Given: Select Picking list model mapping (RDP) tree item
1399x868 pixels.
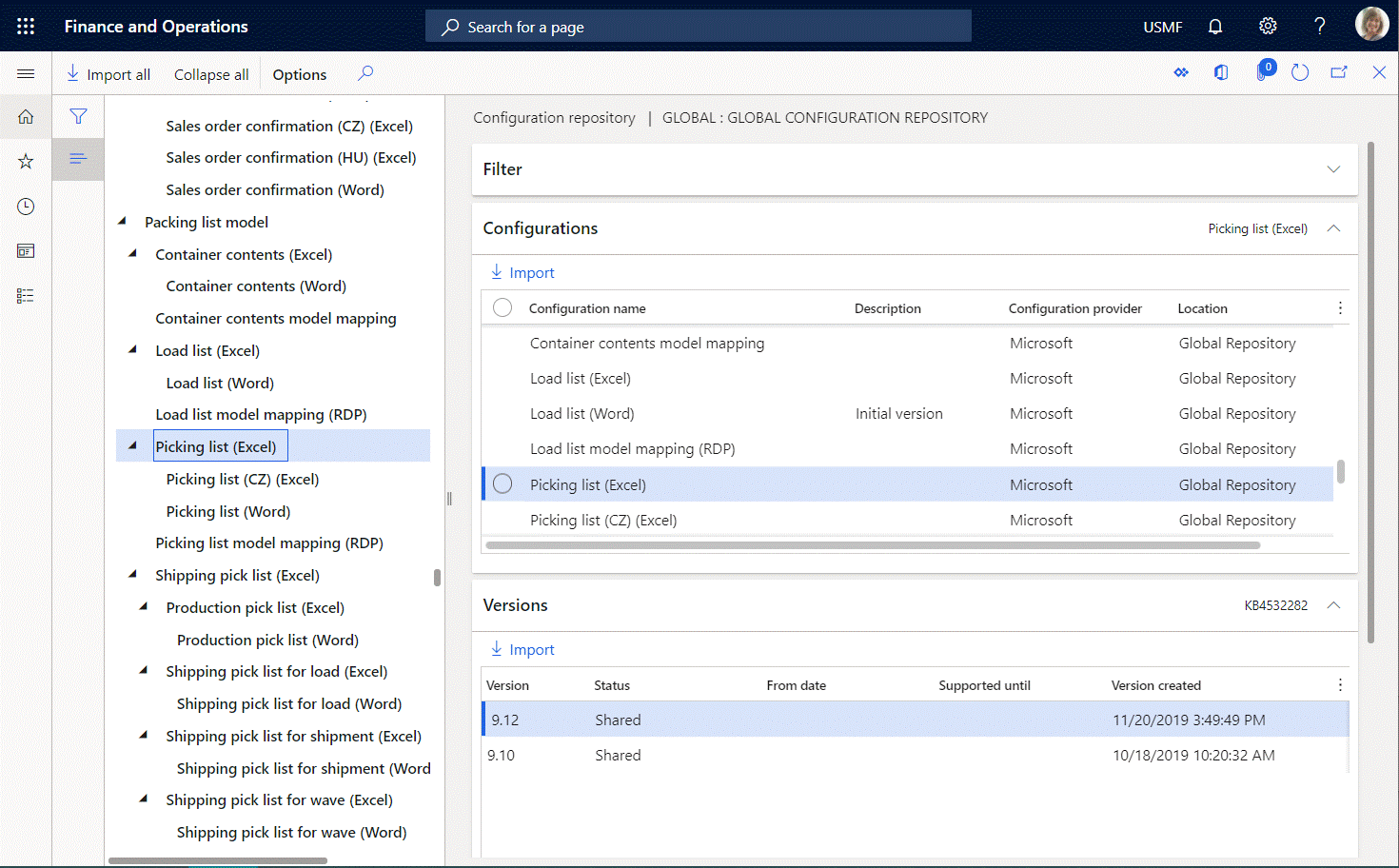Looking at the screenshot, I should 269,542.
